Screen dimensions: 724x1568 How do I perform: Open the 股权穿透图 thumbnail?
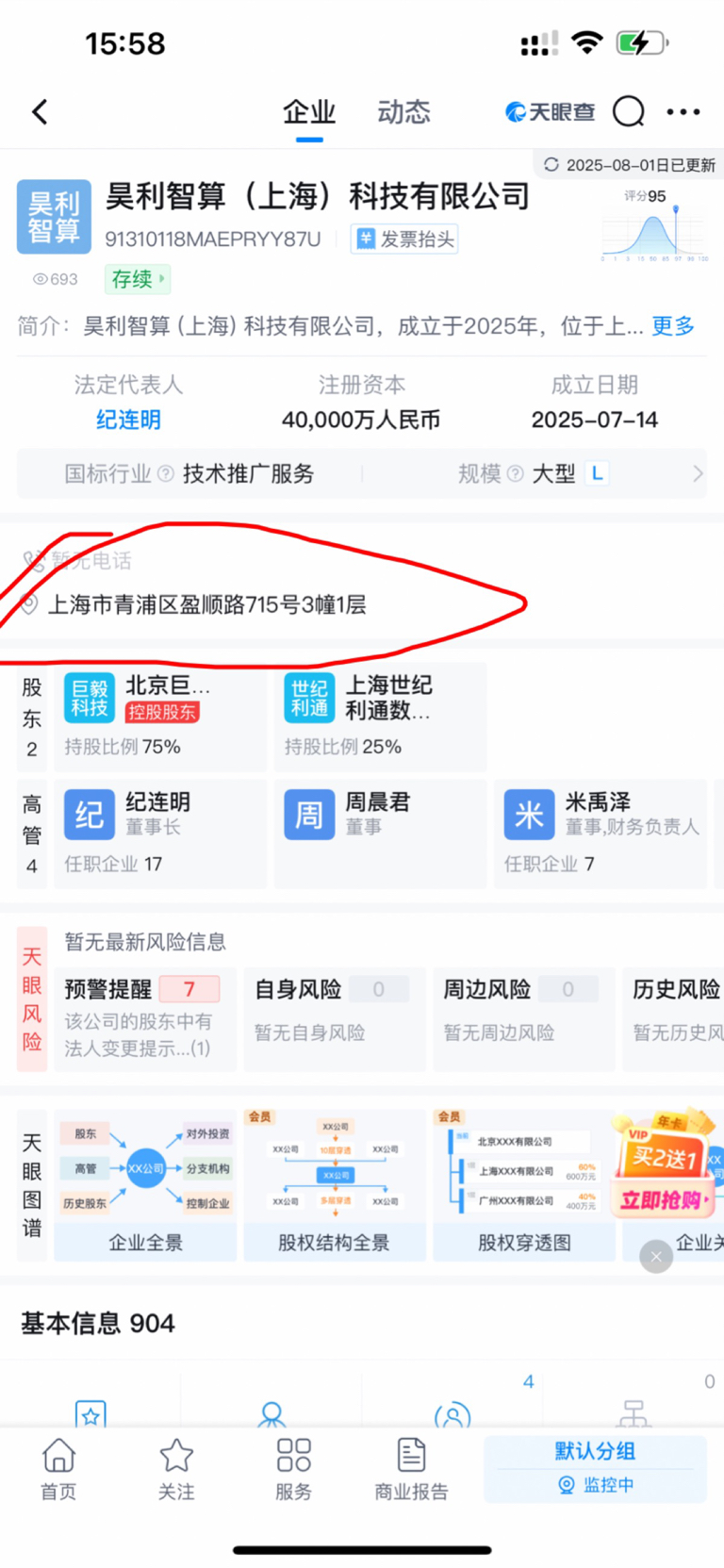(524, 1185)
